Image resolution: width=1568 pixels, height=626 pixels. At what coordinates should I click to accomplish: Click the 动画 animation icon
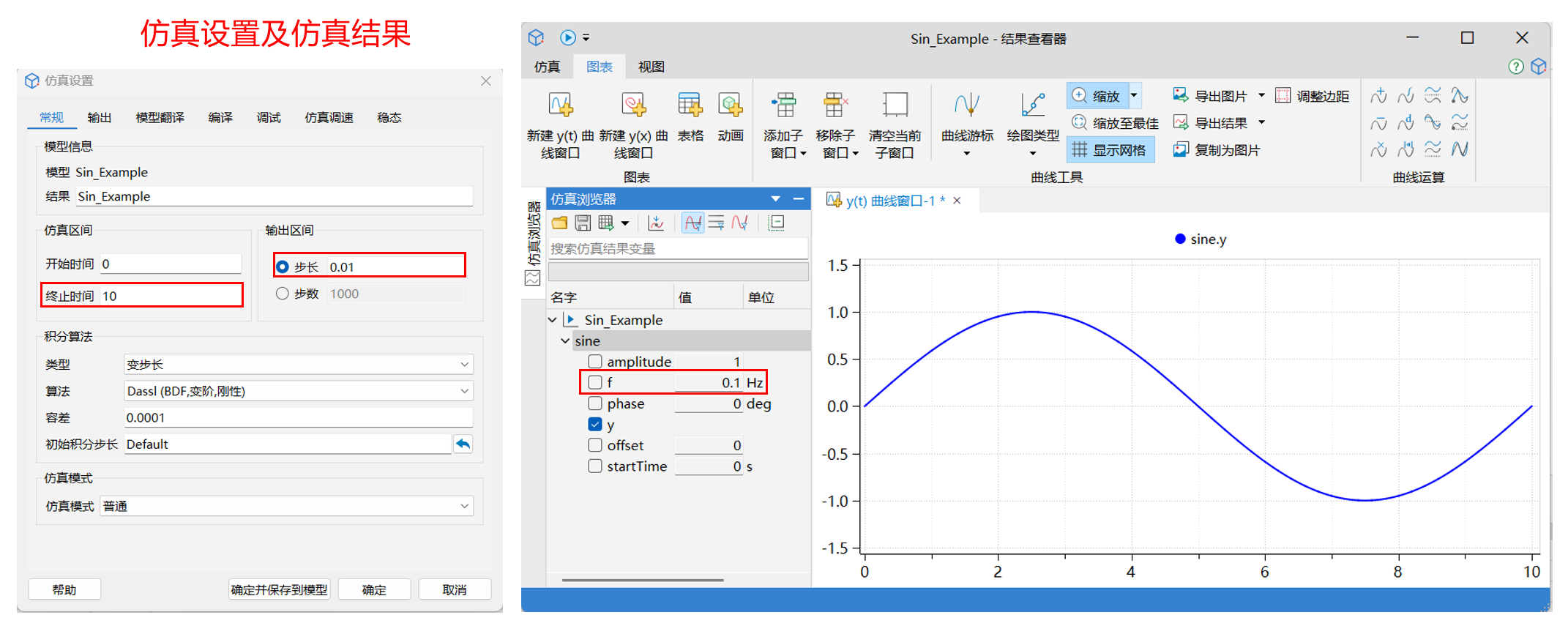[x=730, y=106]
